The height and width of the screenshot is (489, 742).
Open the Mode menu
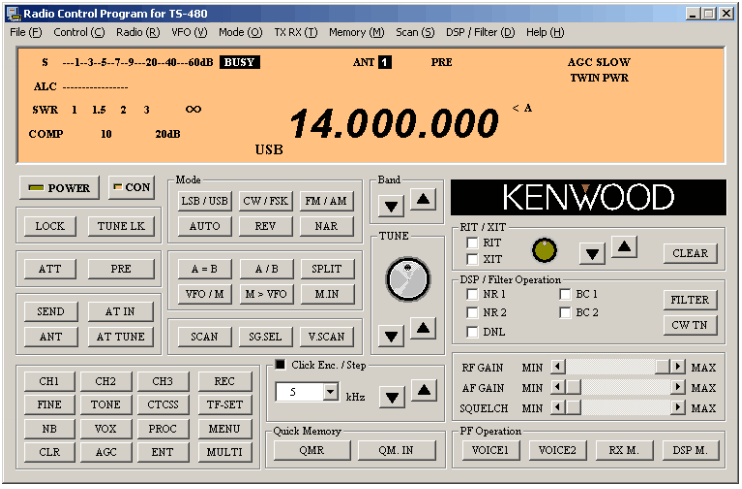pos(240,32)
